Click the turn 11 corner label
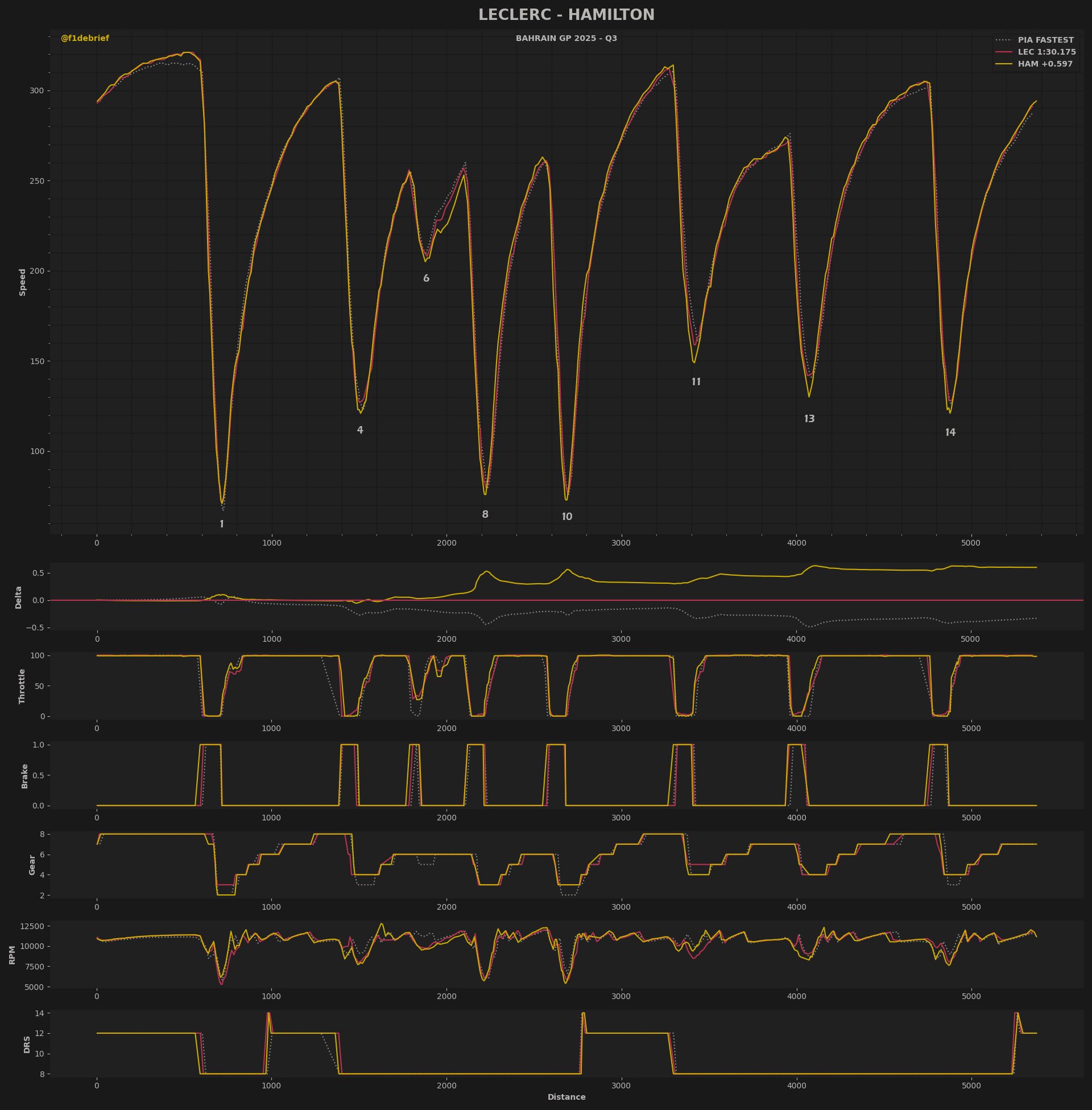The image size is (1092, 1110). (x=696, y=382)
